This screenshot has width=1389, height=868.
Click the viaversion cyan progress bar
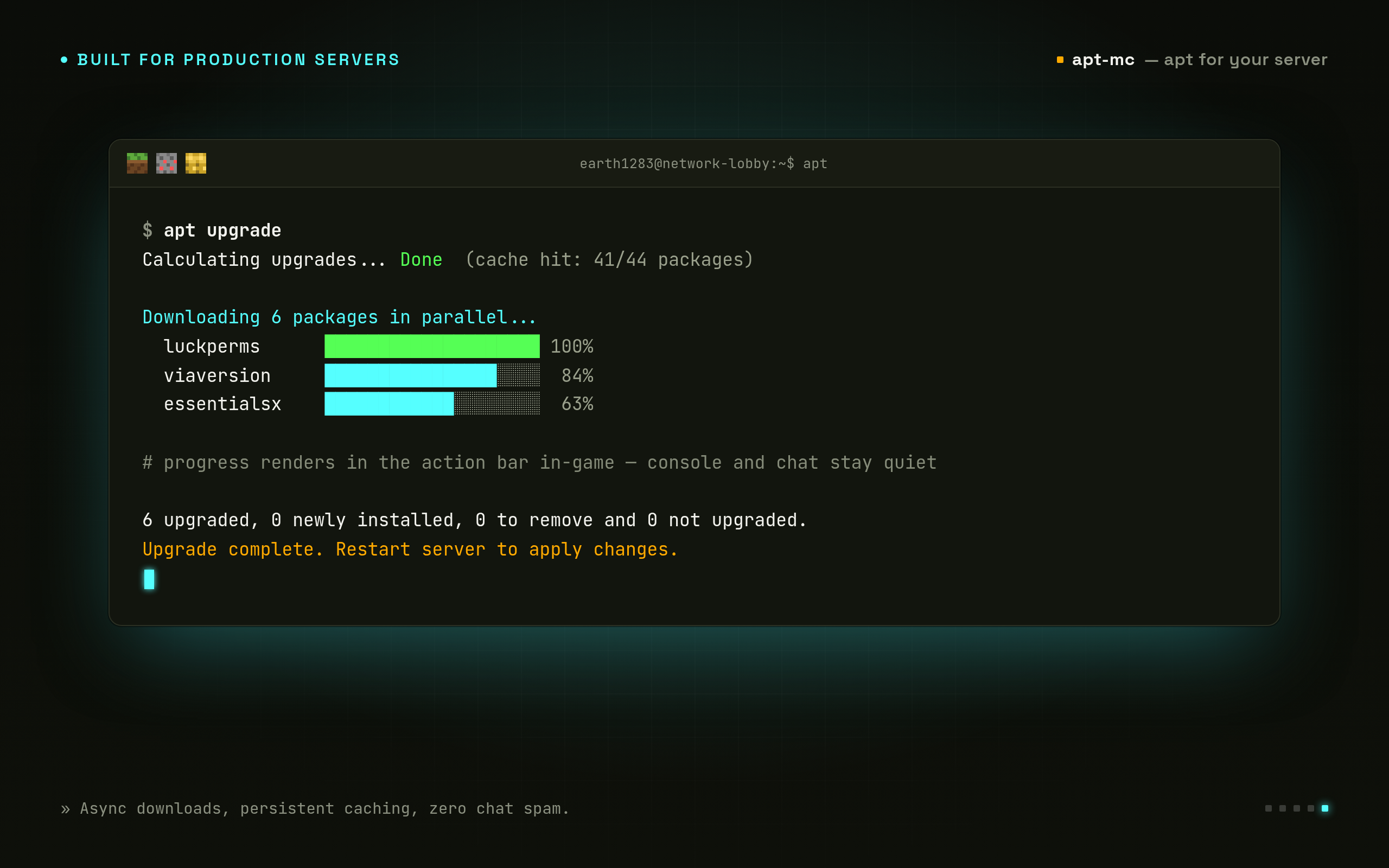tap(432, 375)
